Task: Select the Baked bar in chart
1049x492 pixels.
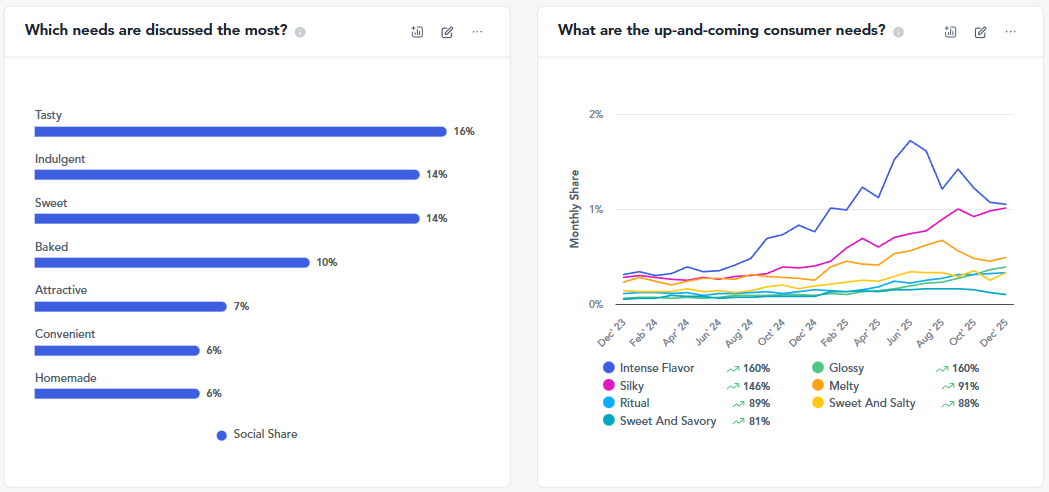Action: click(172, 262)
